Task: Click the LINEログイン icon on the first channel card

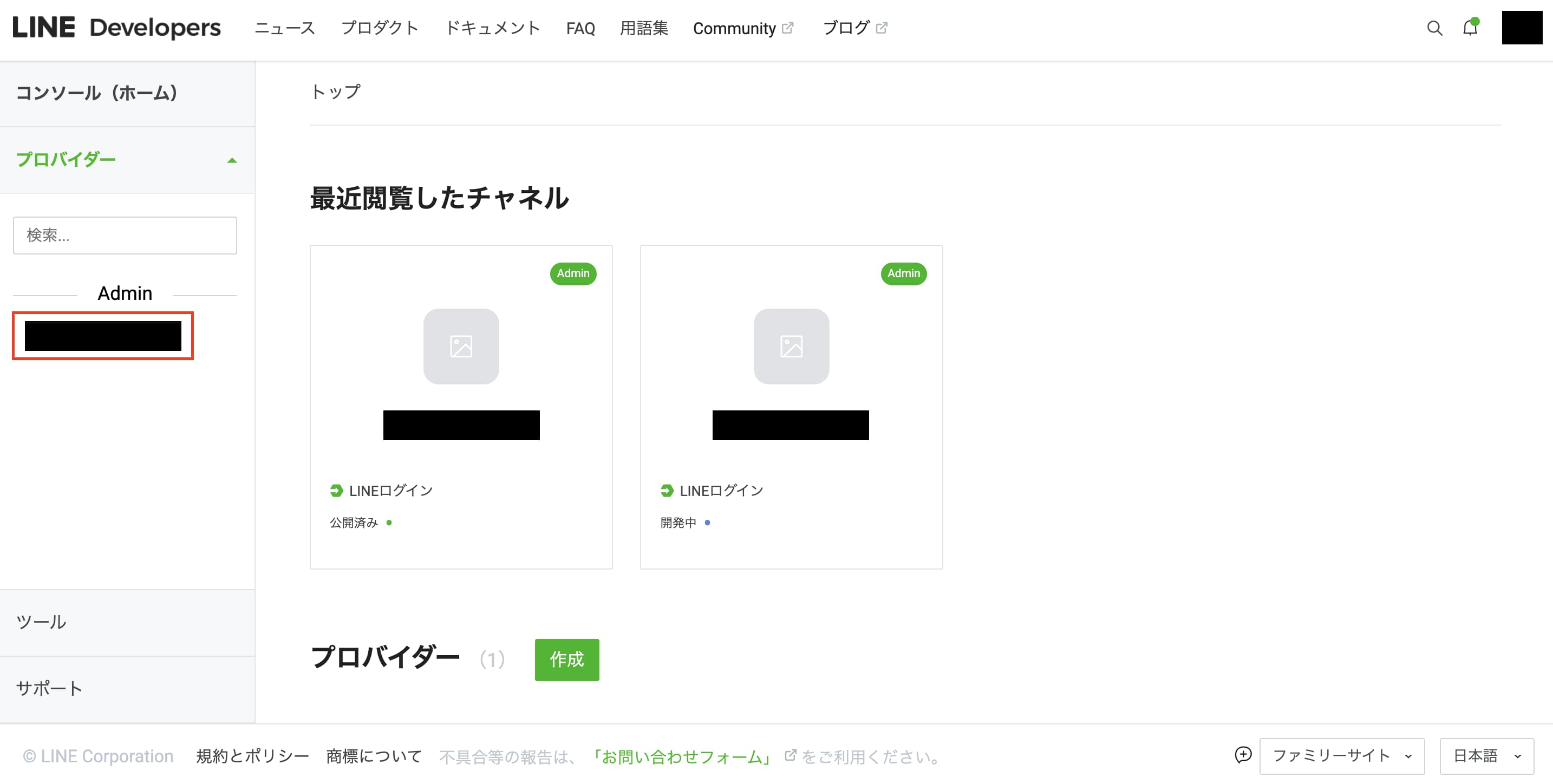Action: tap(336, 491)
